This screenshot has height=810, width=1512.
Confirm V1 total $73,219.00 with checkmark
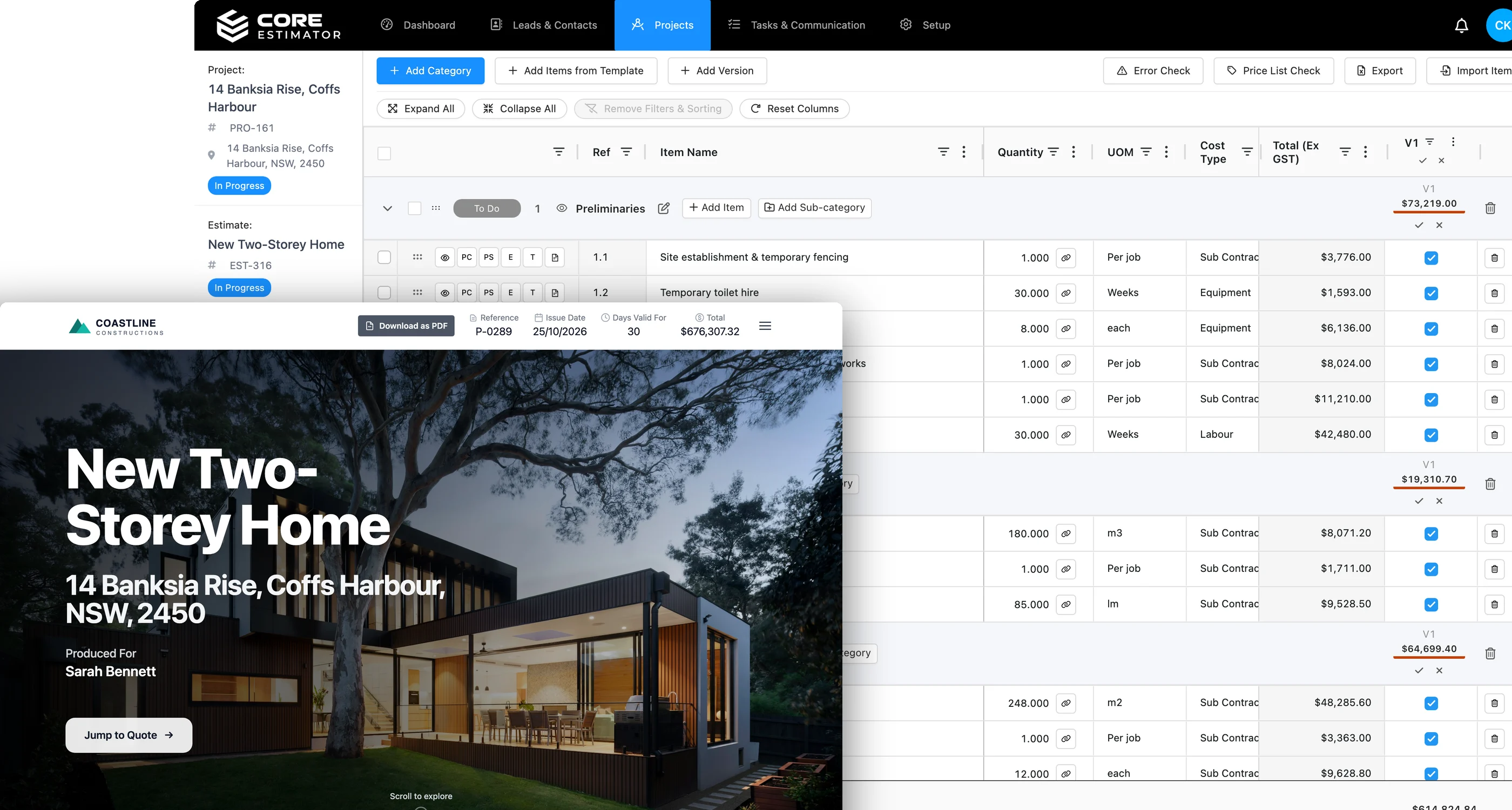point(1419,225)
